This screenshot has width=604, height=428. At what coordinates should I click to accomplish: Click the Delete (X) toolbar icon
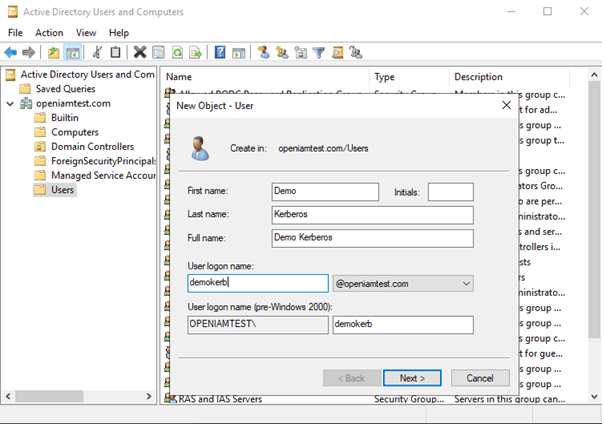pos(140,52)
